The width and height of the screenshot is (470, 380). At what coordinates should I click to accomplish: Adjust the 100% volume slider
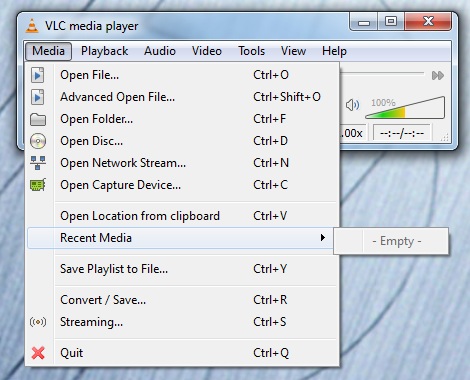click(405, 108)
